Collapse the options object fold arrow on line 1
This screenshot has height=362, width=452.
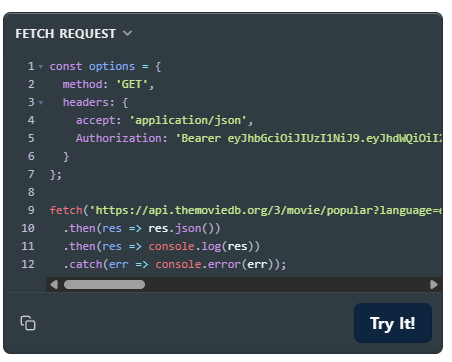click(x=41, y=67)
